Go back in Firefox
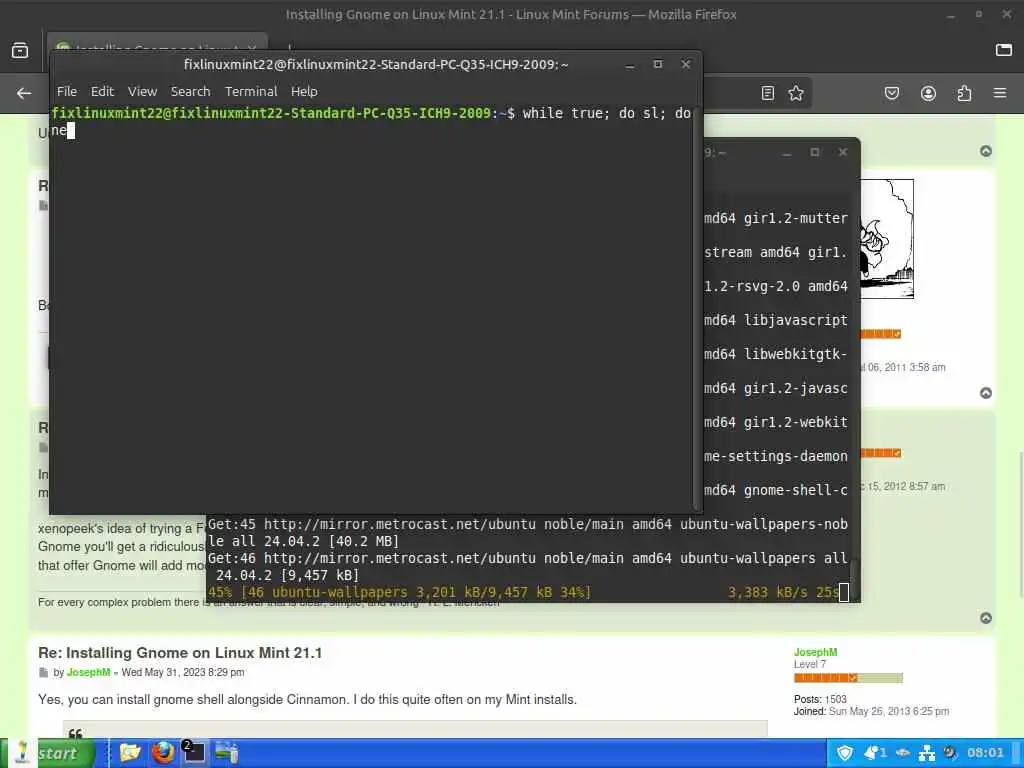 pyautogui.click(x=24, y=93)
